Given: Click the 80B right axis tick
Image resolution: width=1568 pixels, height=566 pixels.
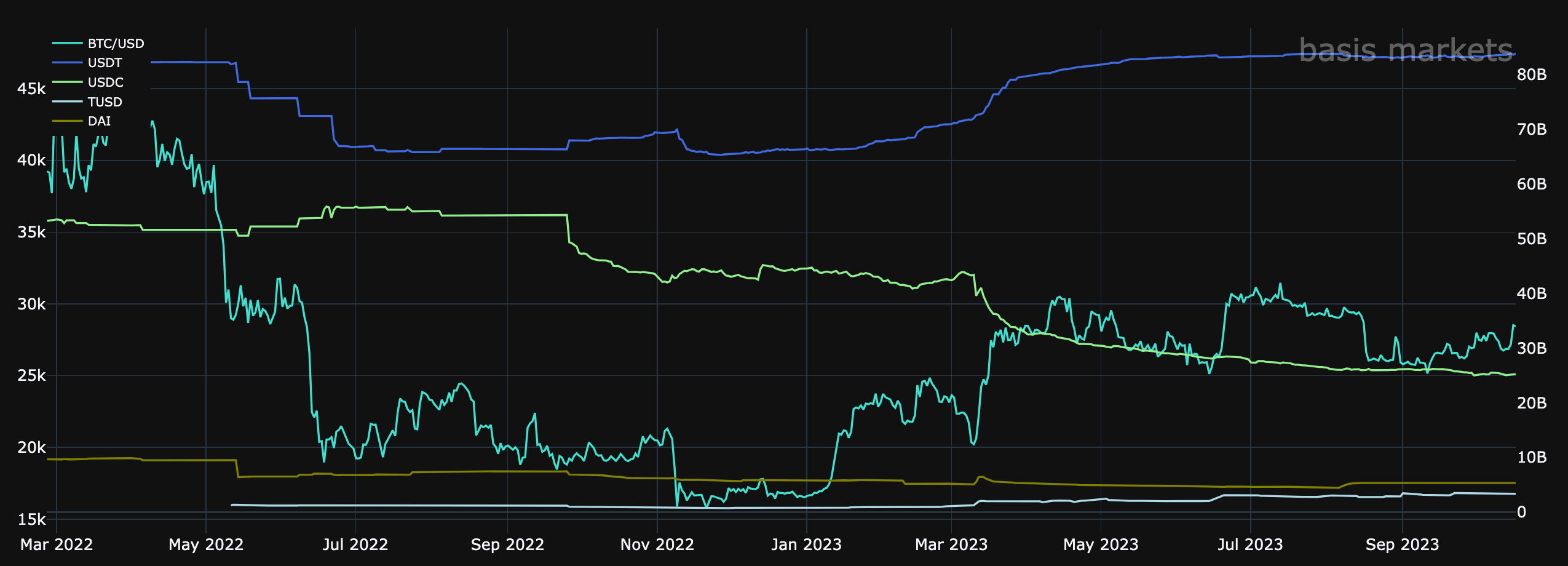Looking at the screenshot, I should 1532,74.
